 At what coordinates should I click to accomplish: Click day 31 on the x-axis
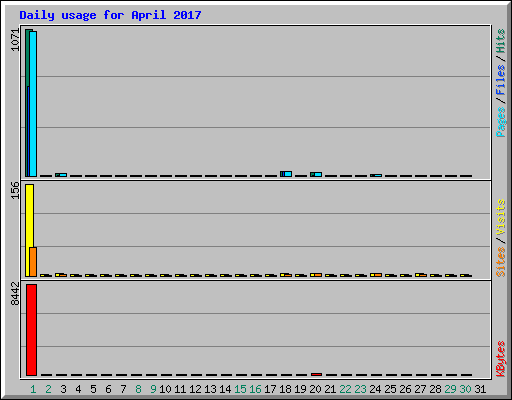(480, 389)
